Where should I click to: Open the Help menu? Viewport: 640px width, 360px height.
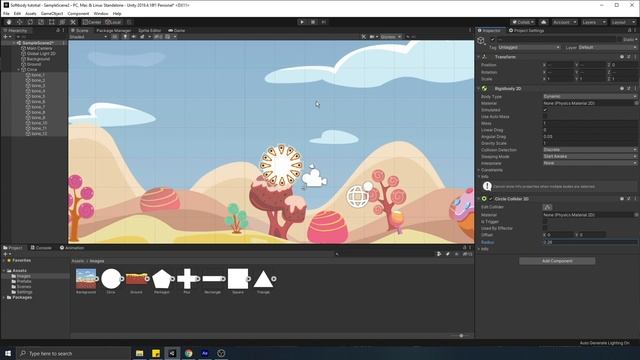(117, 13)
